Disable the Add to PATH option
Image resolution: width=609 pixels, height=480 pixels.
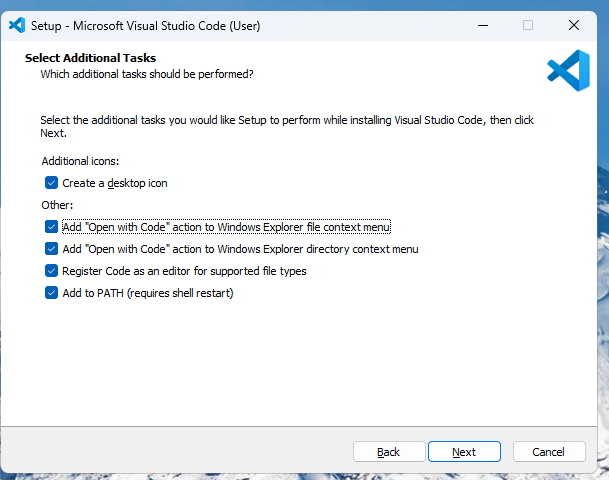51,293
